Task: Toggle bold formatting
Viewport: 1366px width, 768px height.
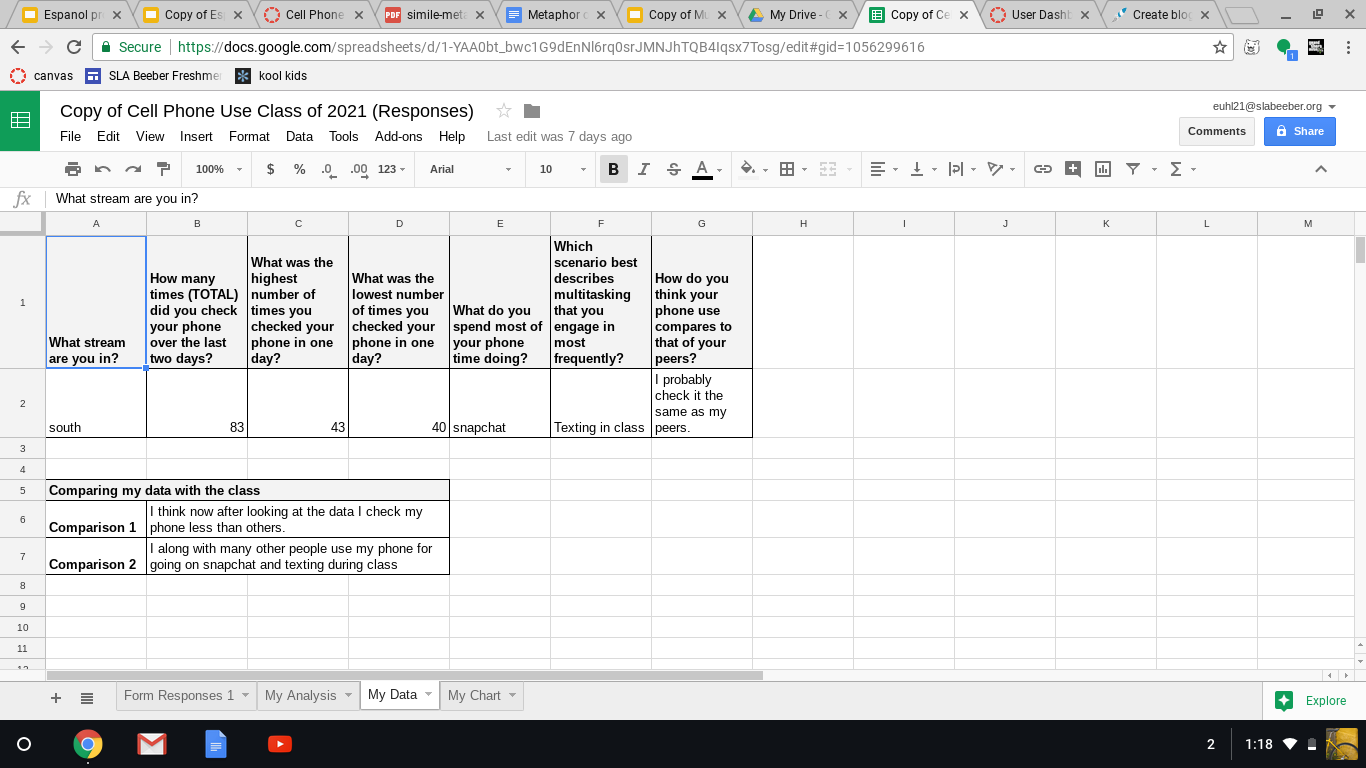Action: tap(613, 169)
